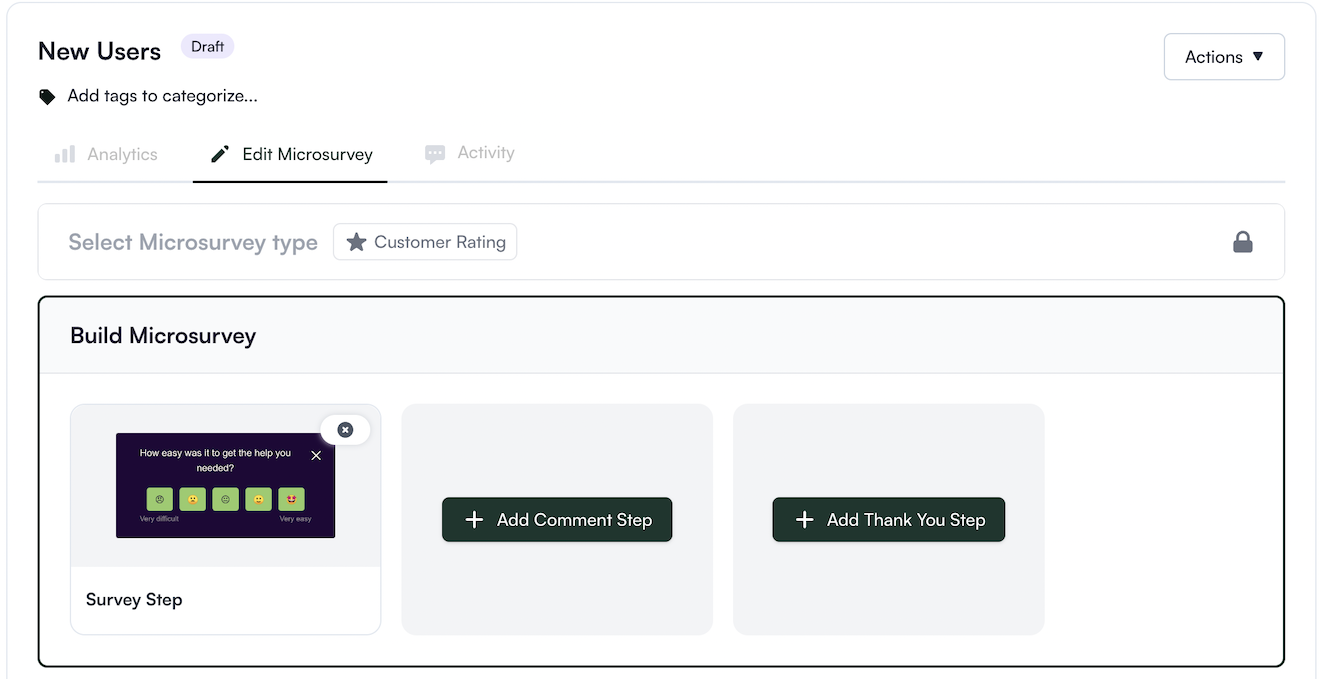Viewport: 1324px width, 679px height.
Task: Click Add tags to categorize field
Action: tap(162, 97)
